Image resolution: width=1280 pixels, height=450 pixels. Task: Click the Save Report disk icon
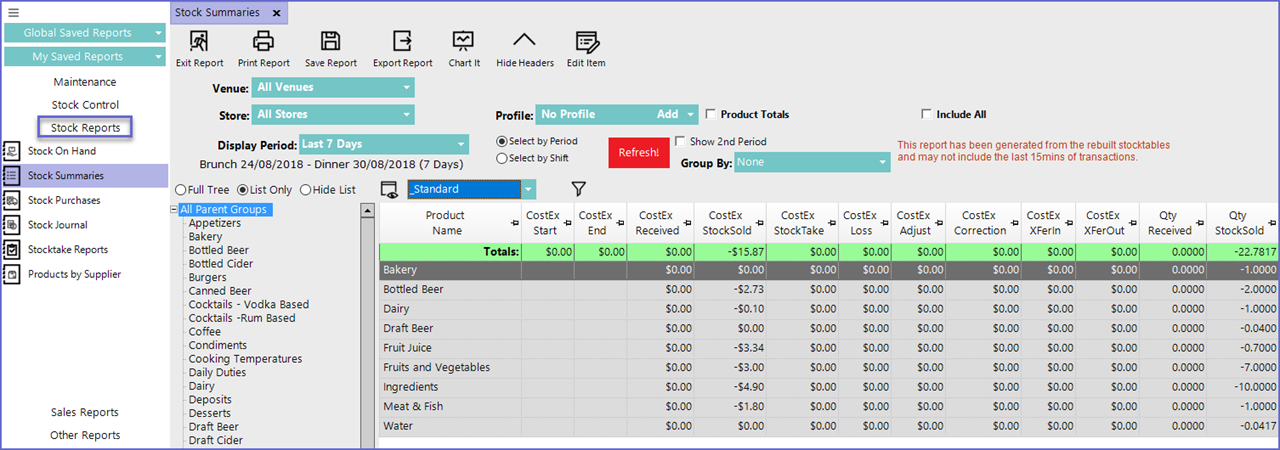[x=330, y=41]
